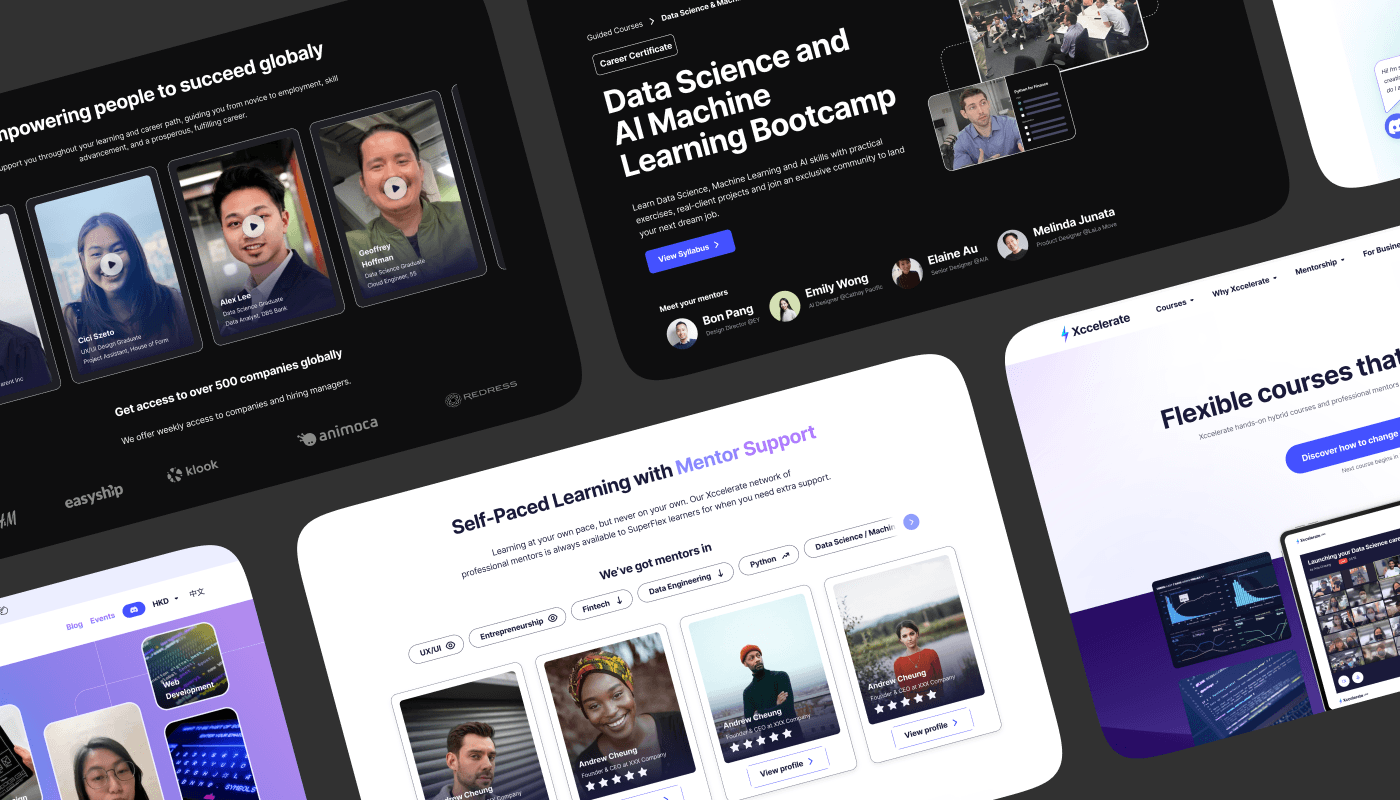Click the 'Meet your mentors' label
This screenshot has width=1400, height=800.
[x=694, y=301]
